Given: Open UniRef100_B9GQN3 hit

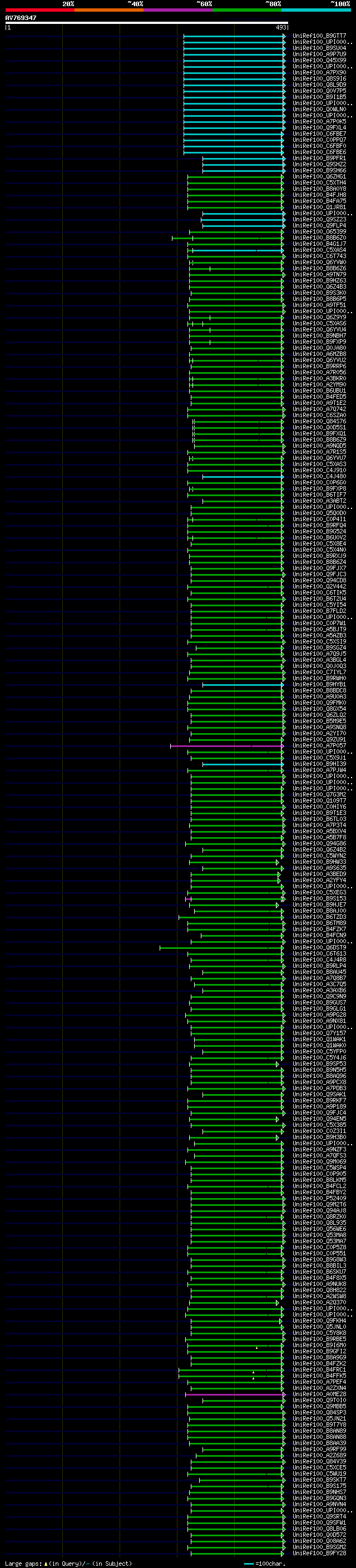Looking at the screenshot, I should pos(319,1498).
